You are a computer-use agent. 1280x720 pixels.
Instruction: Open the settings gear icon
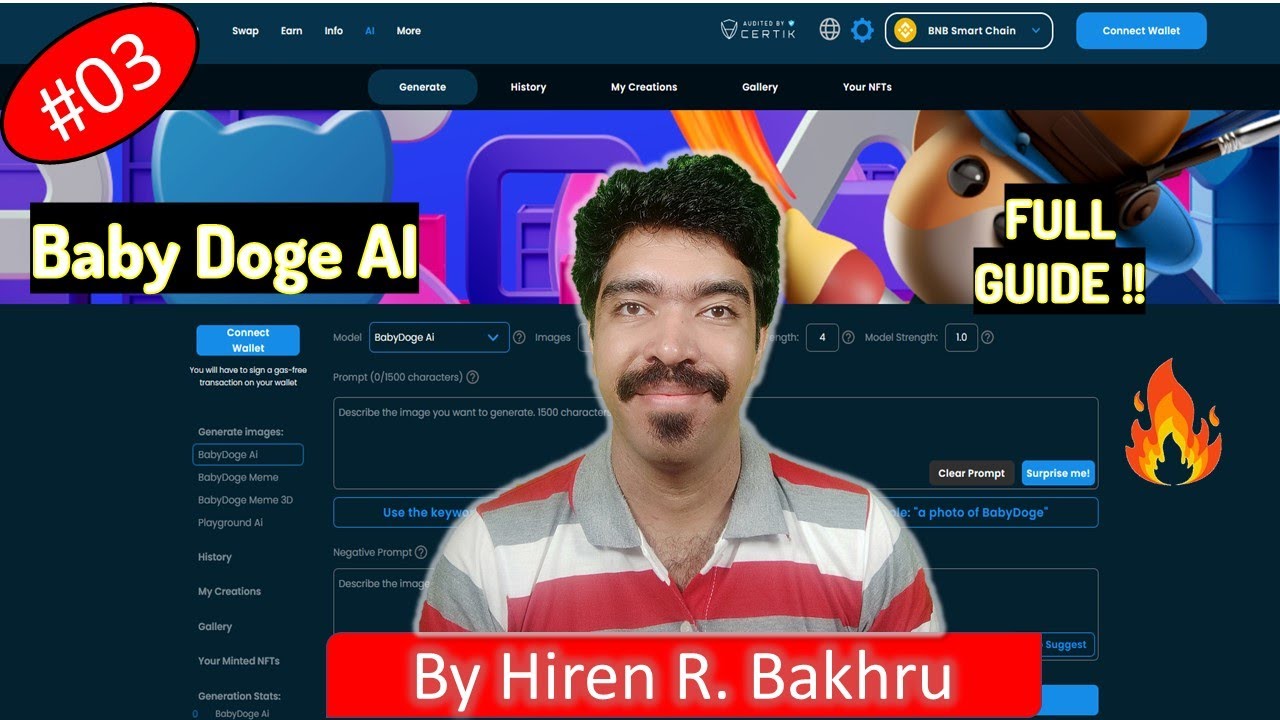862,30
